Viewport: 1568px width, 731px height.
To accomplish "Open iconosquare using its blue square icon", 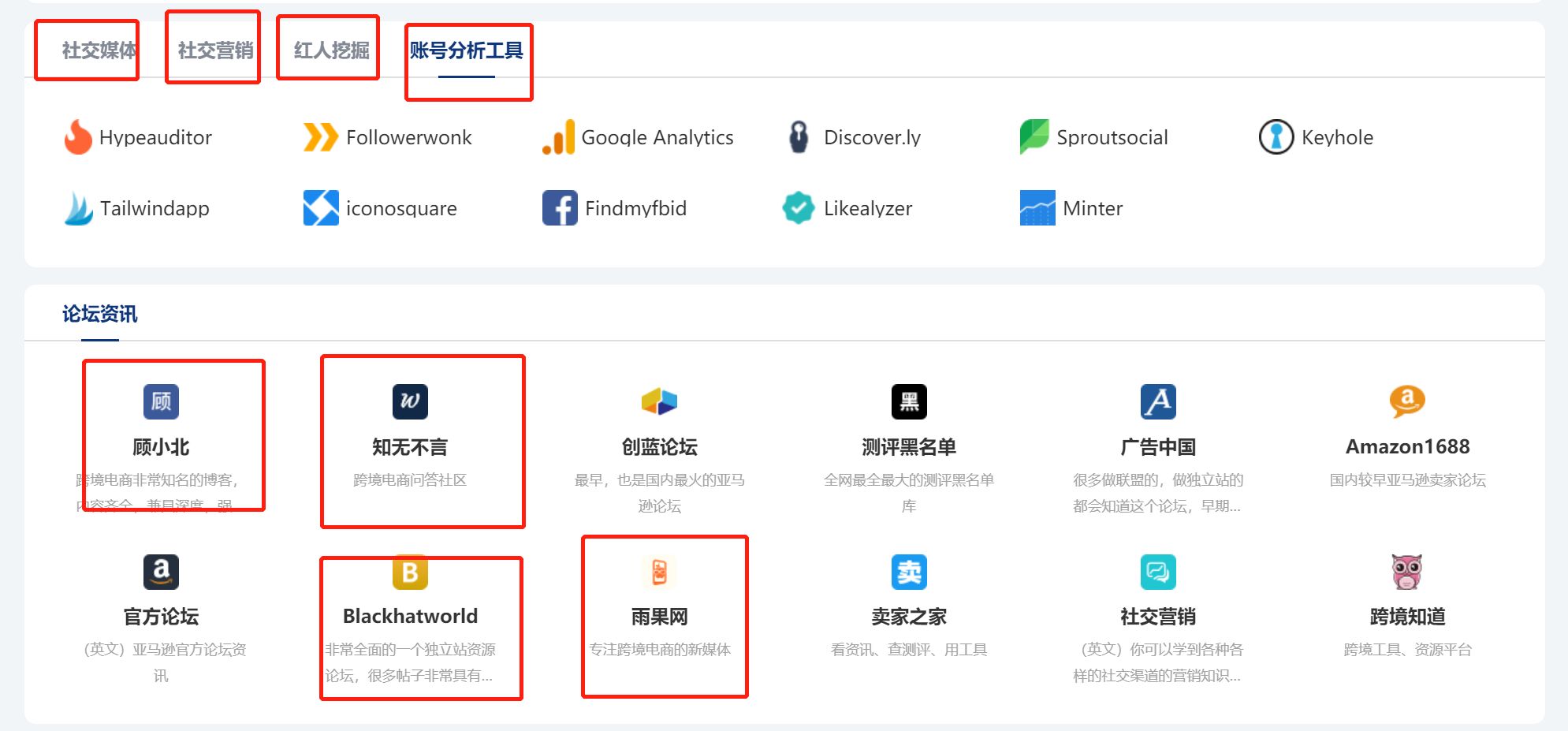I will pyautogui.click(x=320, y=207).
